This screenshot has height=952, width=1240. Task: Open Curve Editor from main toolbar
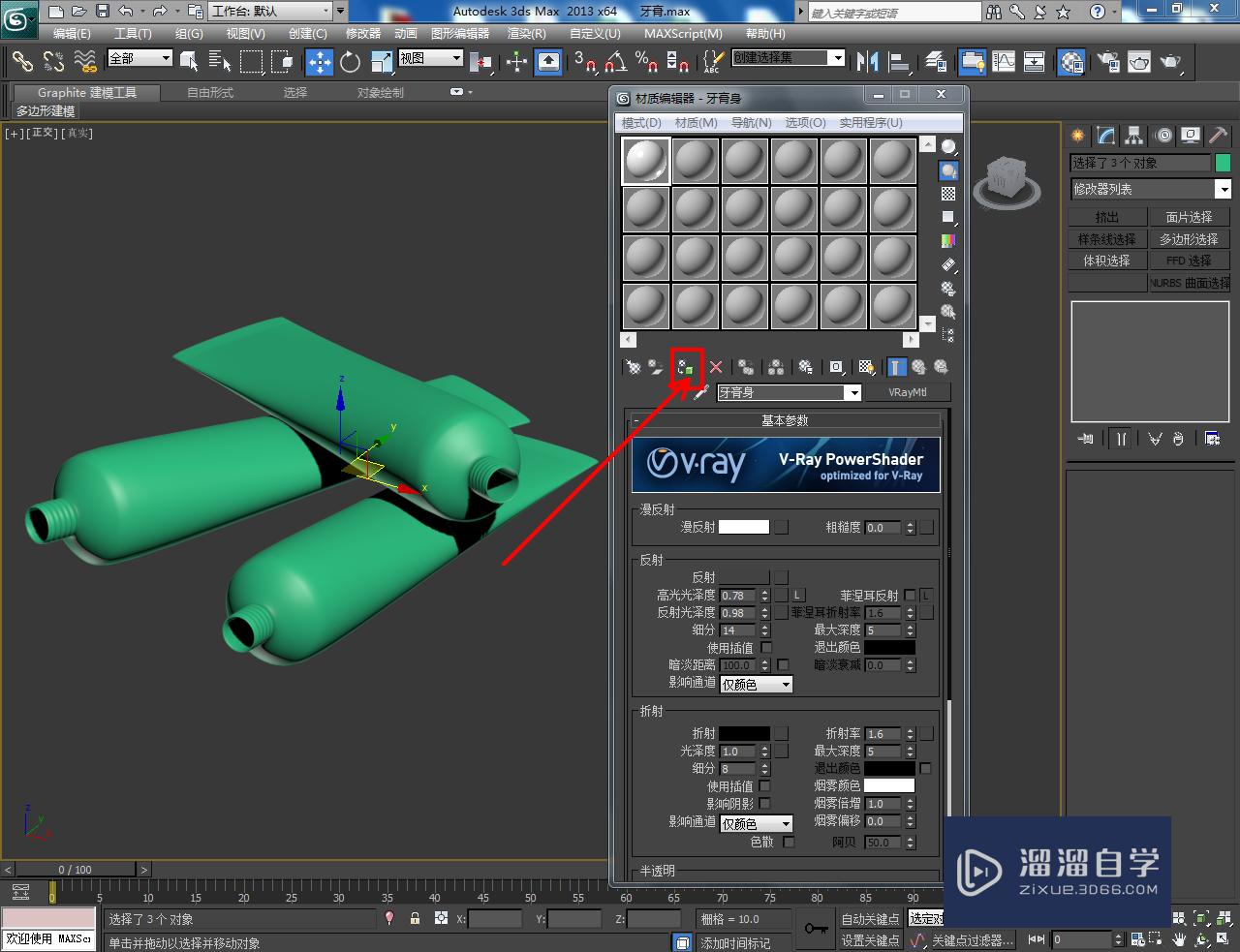(x=1004, y=62)
